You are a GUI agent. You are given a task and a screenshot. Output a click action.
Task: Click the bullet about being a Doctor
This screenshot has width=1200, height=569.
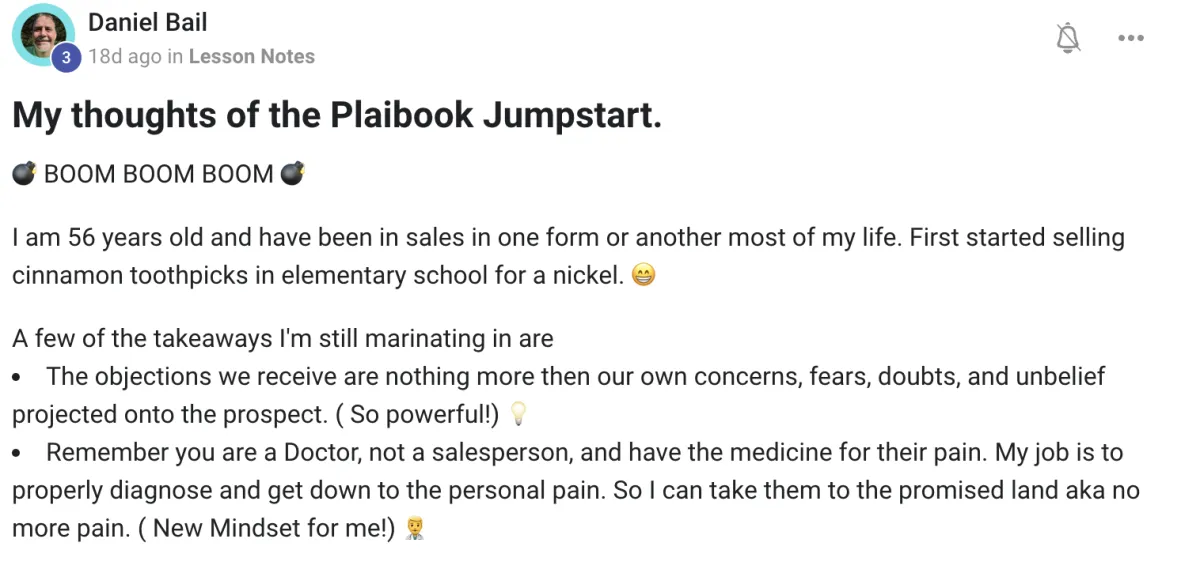pyautogui.click(x=576, y=490)
